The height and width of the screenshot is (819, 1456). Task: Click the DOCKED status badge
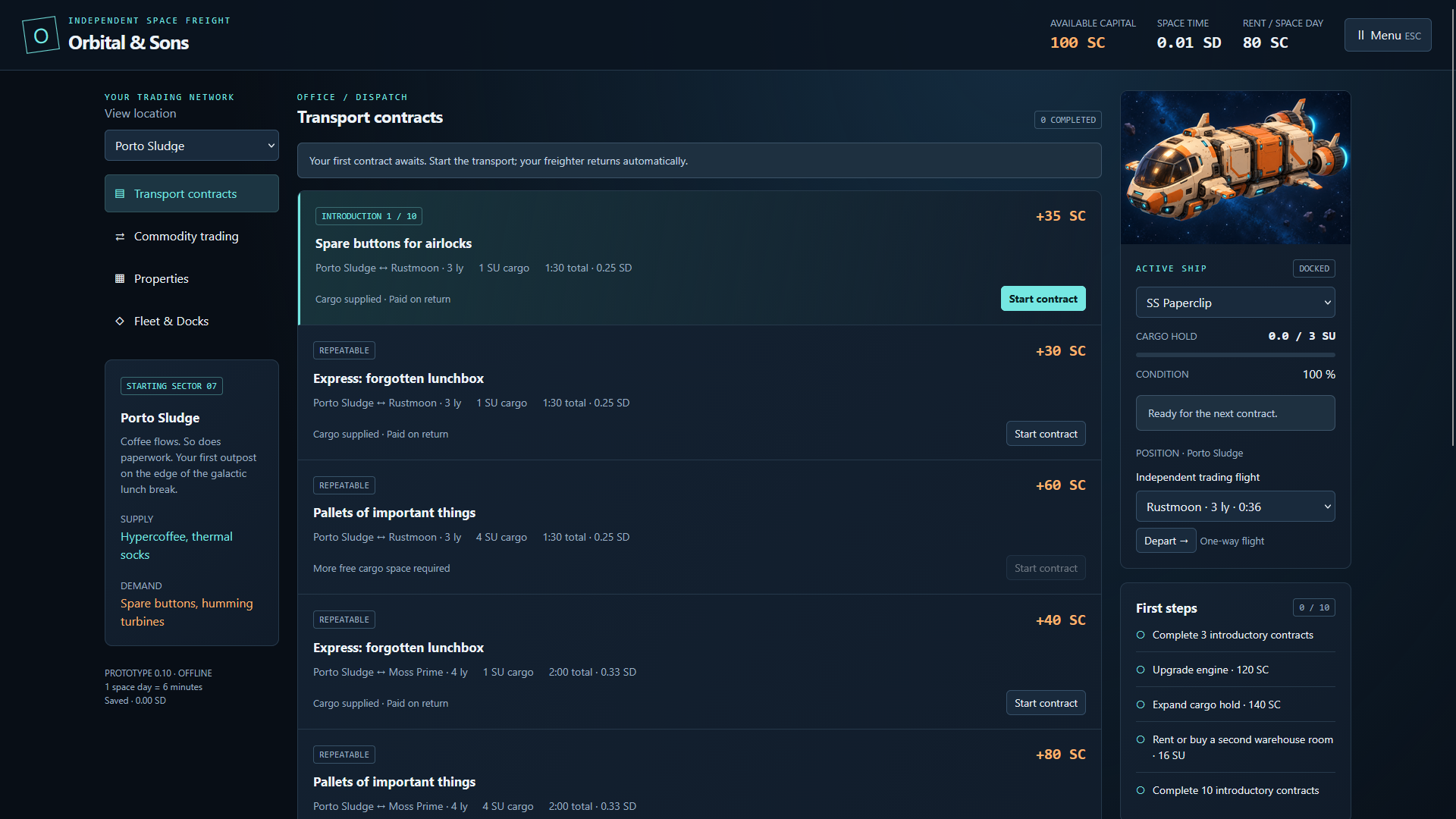click(1314, 268)
